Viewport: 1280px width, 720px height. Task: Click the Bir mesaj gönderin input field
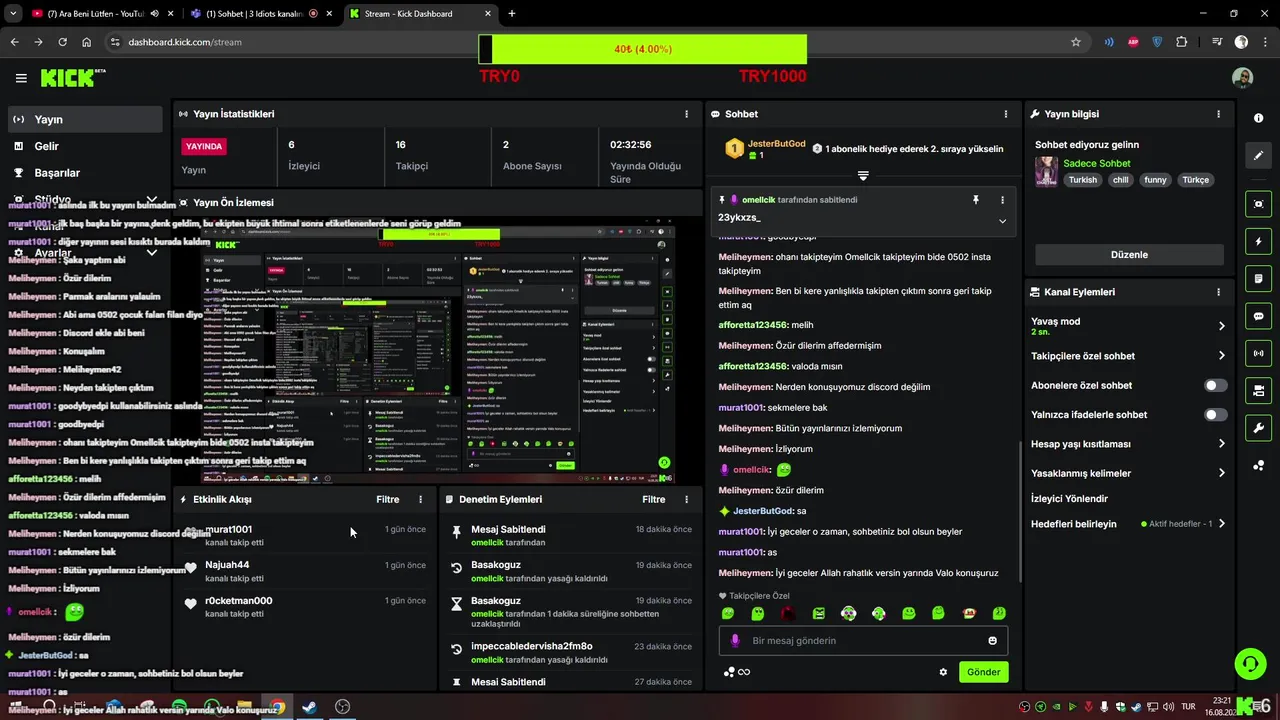coord(863,641)
